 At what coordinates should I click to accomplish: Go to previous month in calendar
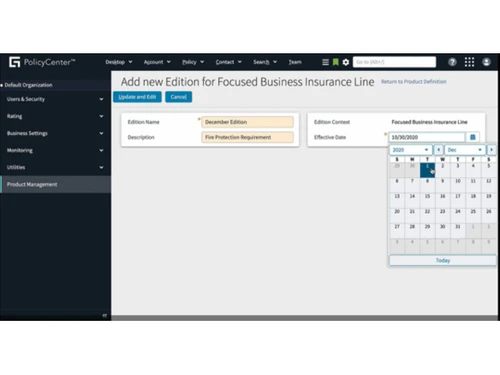coord(438,150)
